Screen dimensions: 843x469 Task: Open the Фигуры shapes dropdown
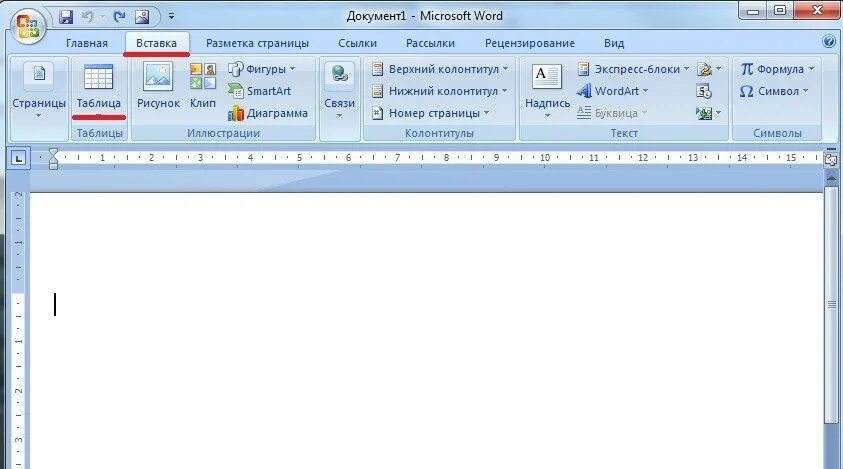pos(262,69)
